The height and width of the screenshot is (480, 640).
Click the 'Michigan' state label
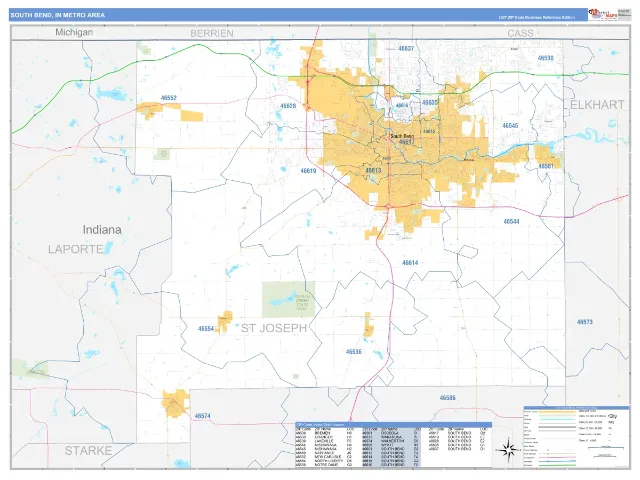click(74, 32)
